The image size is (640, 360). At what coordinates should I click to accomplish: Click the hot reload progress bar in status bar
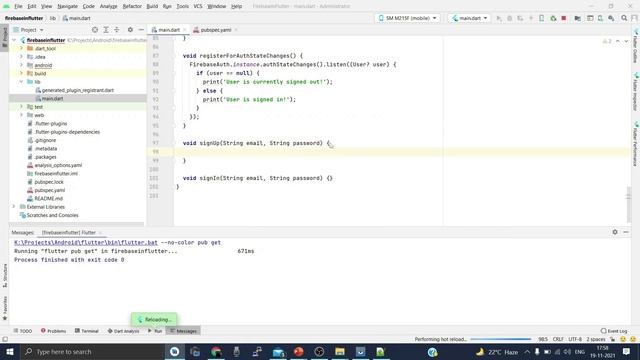tap(501, 339)
